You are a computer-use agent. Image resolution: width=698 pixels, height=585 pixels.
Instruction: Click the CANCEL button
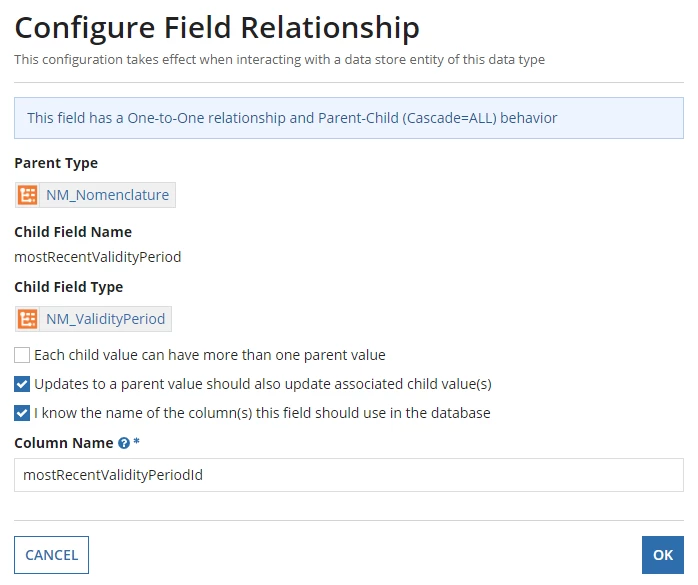point(52,555)
